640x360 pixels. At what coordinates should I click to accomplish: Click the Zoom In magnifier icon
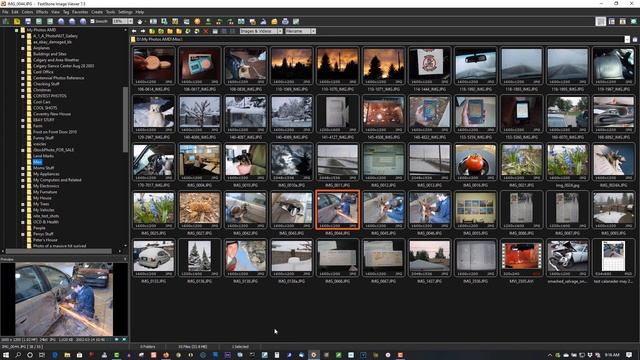point(61,21)
